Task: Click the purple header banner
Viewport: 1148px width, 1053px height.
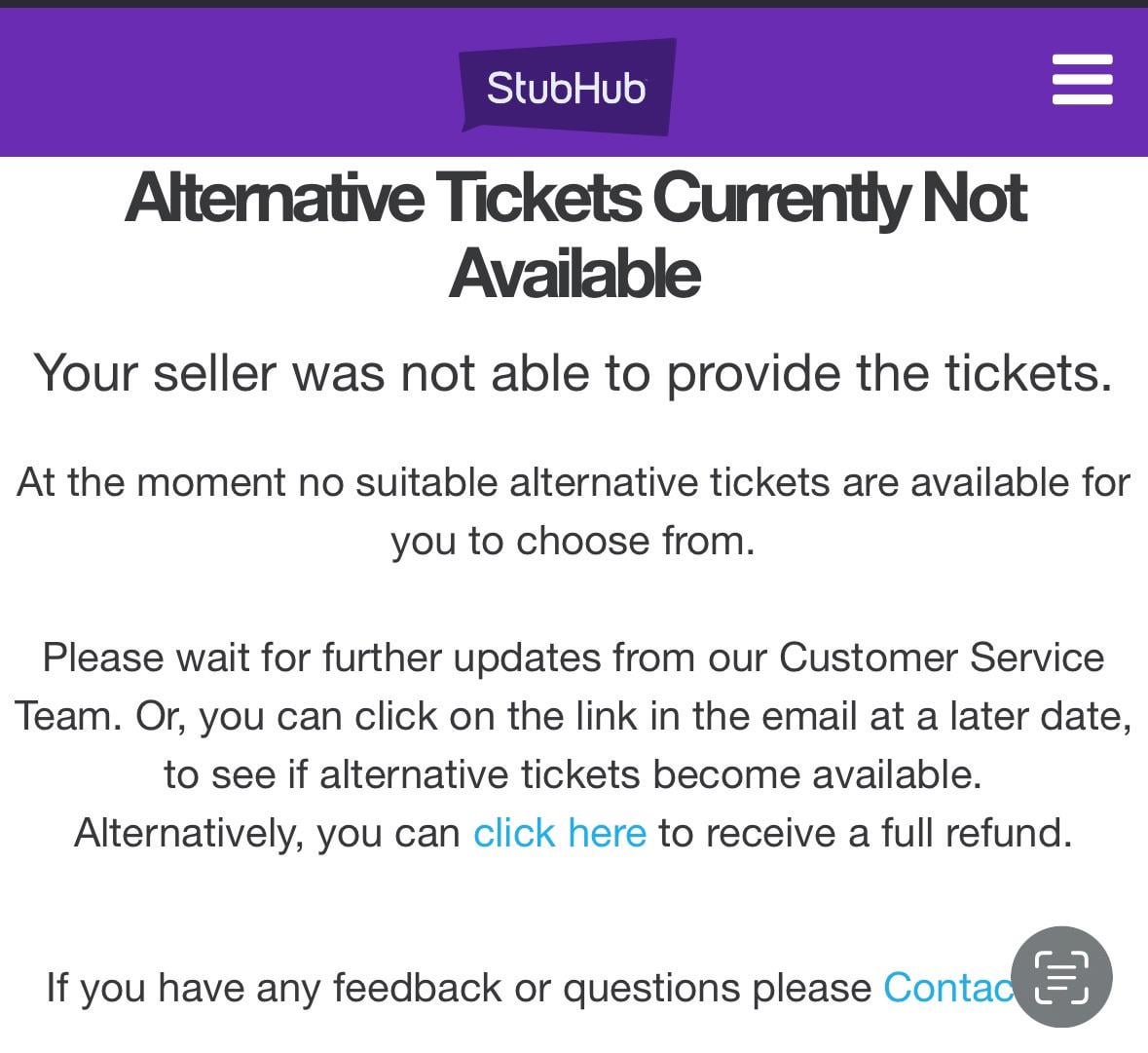Action: tap(243, 82)
